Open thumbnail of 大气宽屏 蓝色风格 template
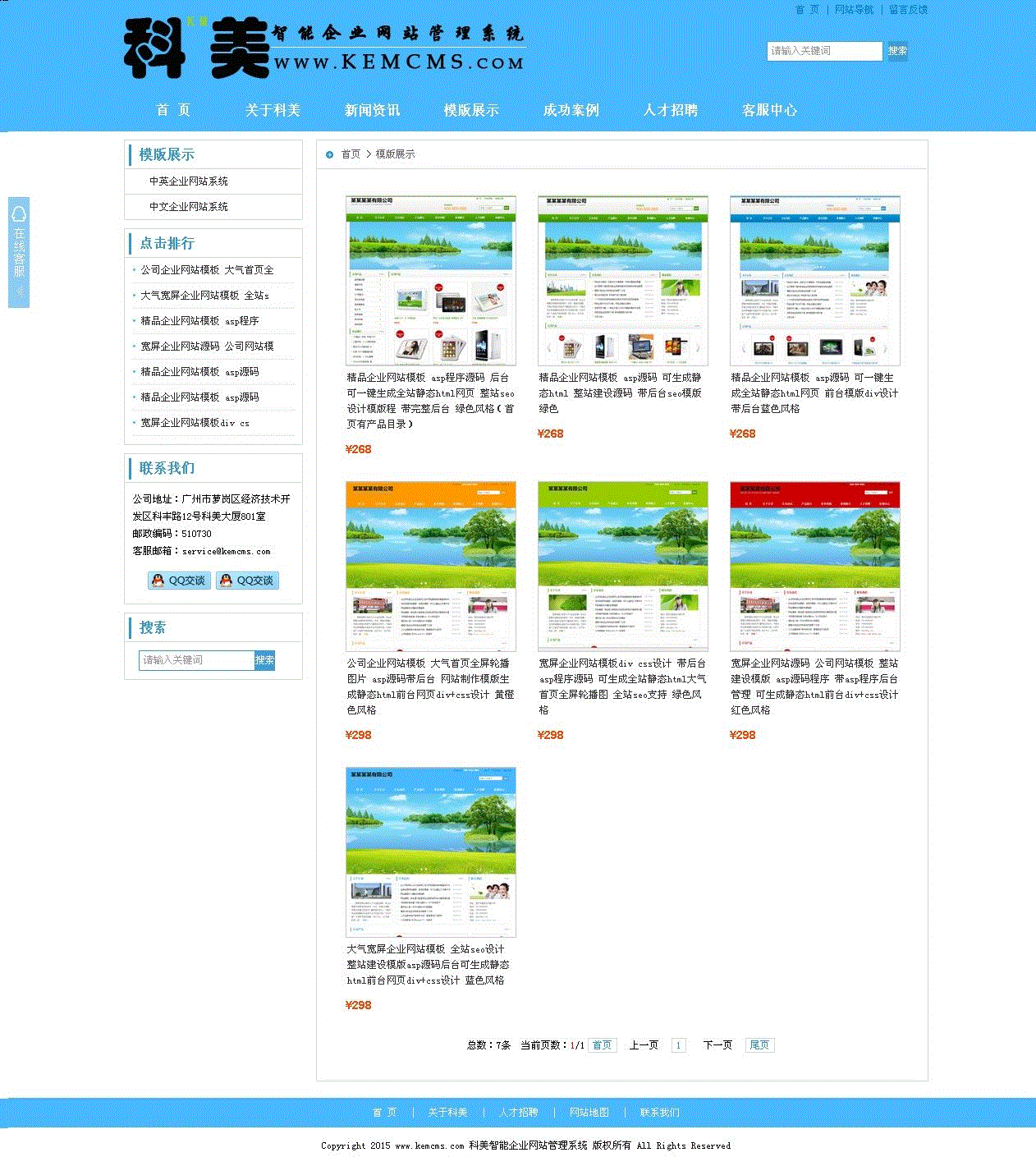 coord(431,852)
